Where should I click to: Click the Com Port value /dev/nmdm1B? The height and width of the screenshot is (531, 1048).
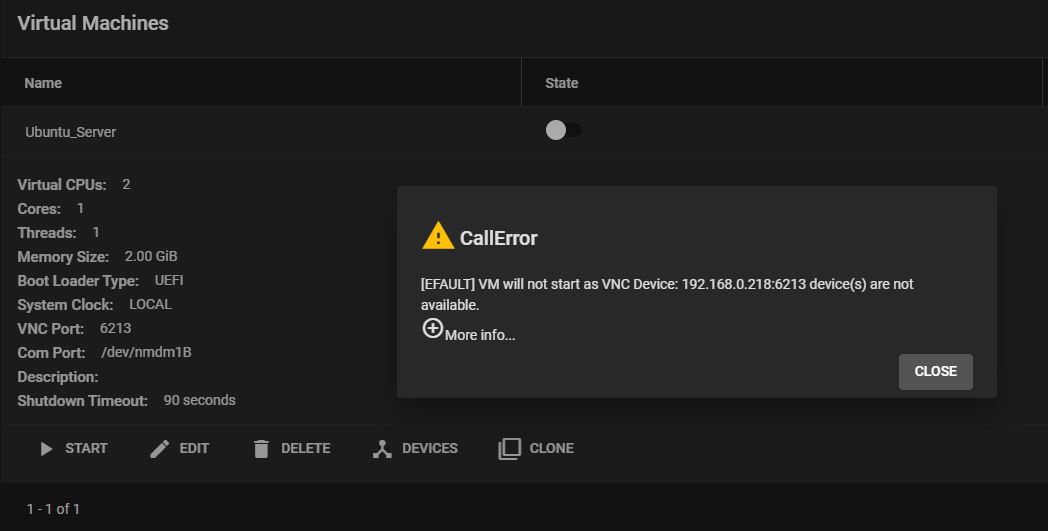click(x=146, y=352)
